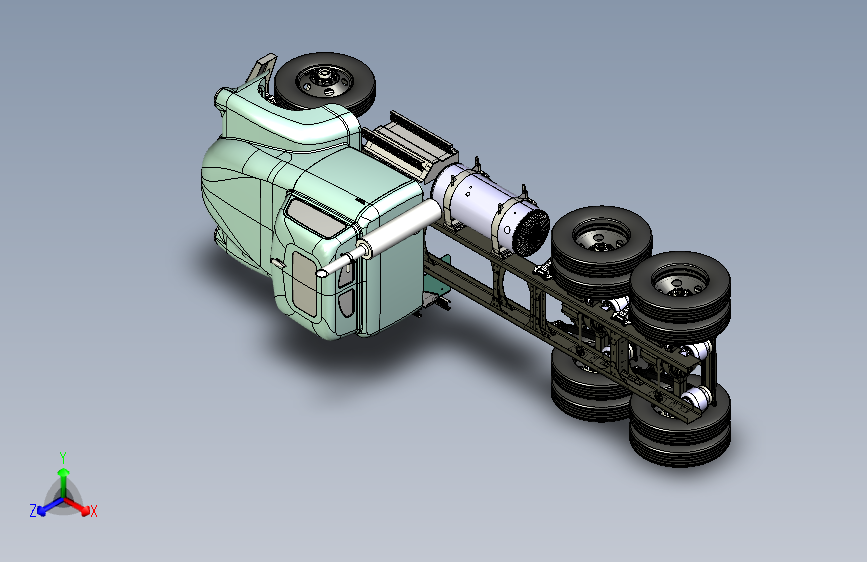Click the green Y axis arrow on triad
Viewport: 867px width, 562px height.
[x=64, y=483]
